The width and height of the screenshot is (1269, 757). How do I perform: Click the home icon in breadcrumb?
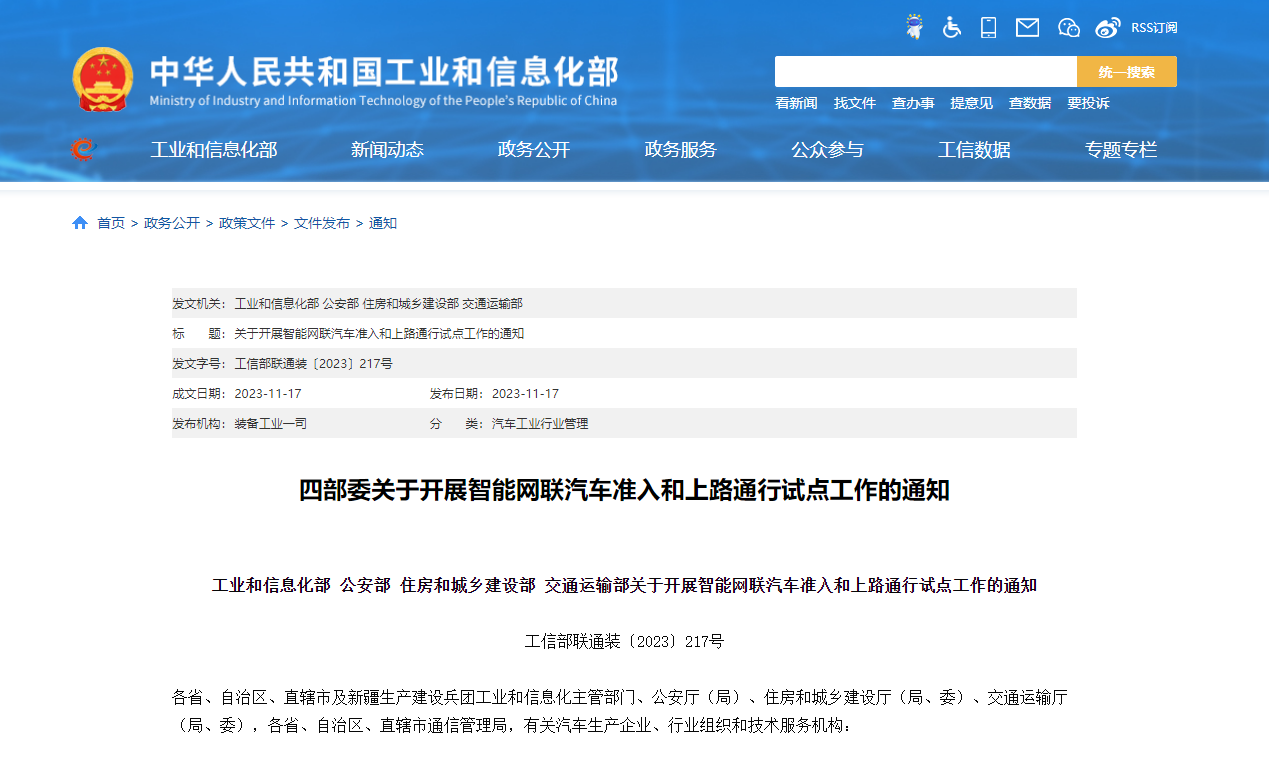80,223
